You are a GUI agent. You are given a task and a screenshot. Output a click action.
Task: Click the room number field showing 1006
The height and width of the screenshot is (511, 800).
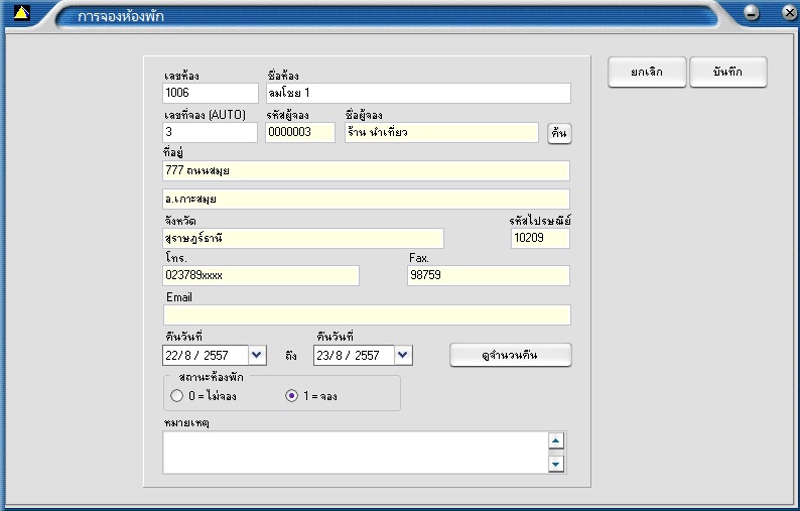[x=210, y=93]
